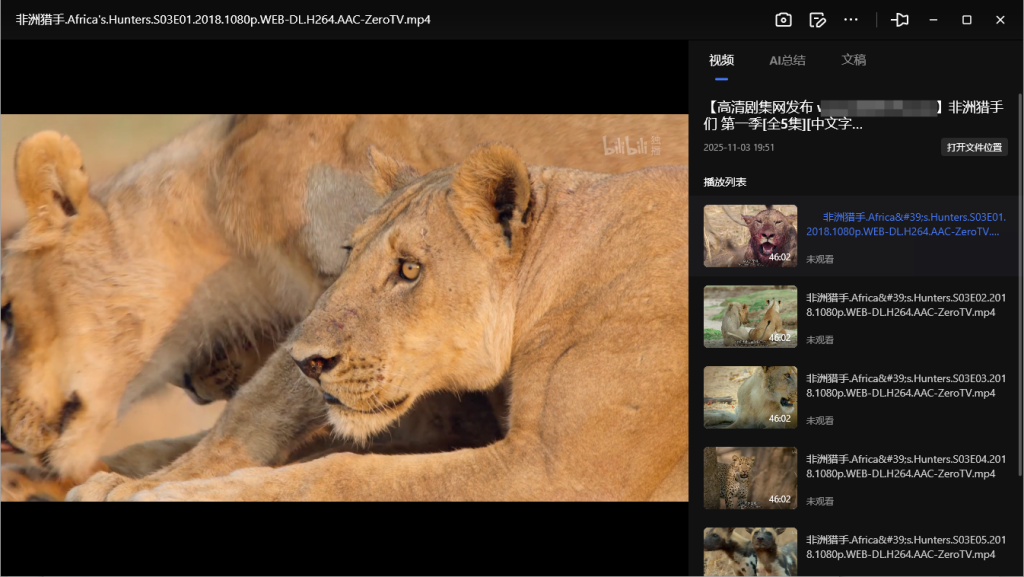Select the 视频 tab
The height and width of the screenshot is (577, 1024).
point(721,60)
